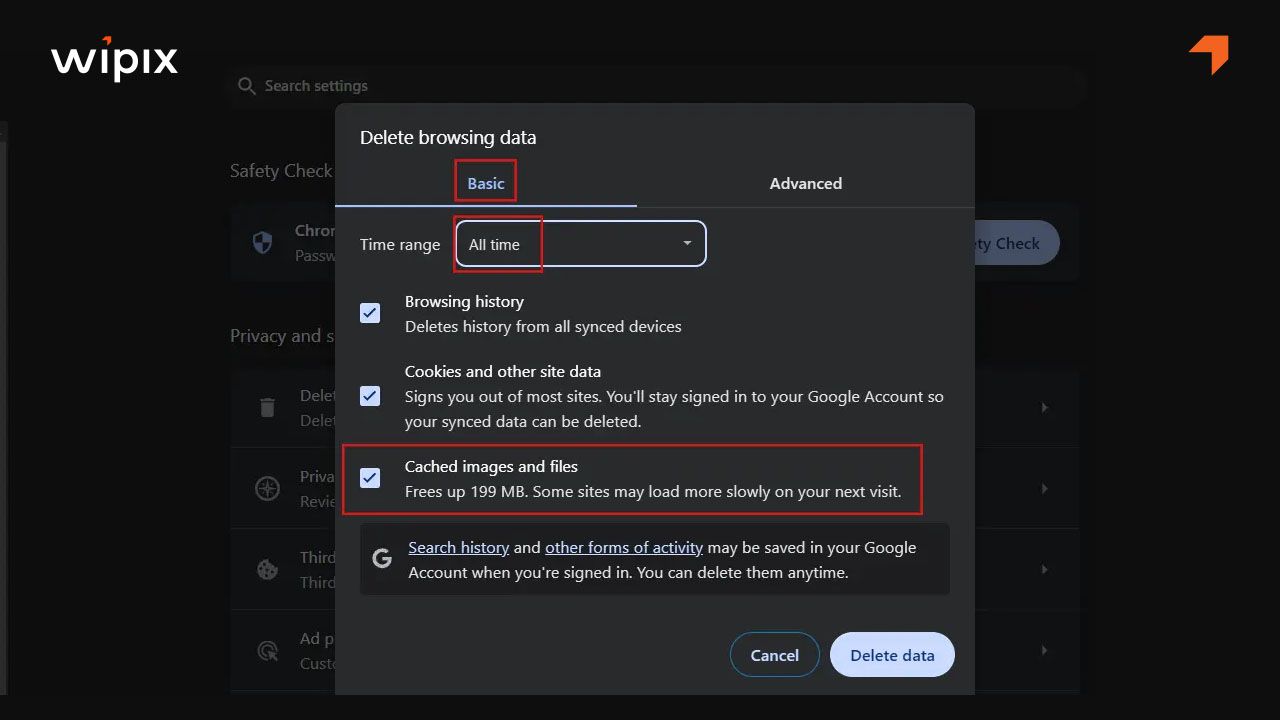This screenshot has height=720, width=1280.
Task: Click the cookie icon for third-party cookies
Action: coord(267,569)
